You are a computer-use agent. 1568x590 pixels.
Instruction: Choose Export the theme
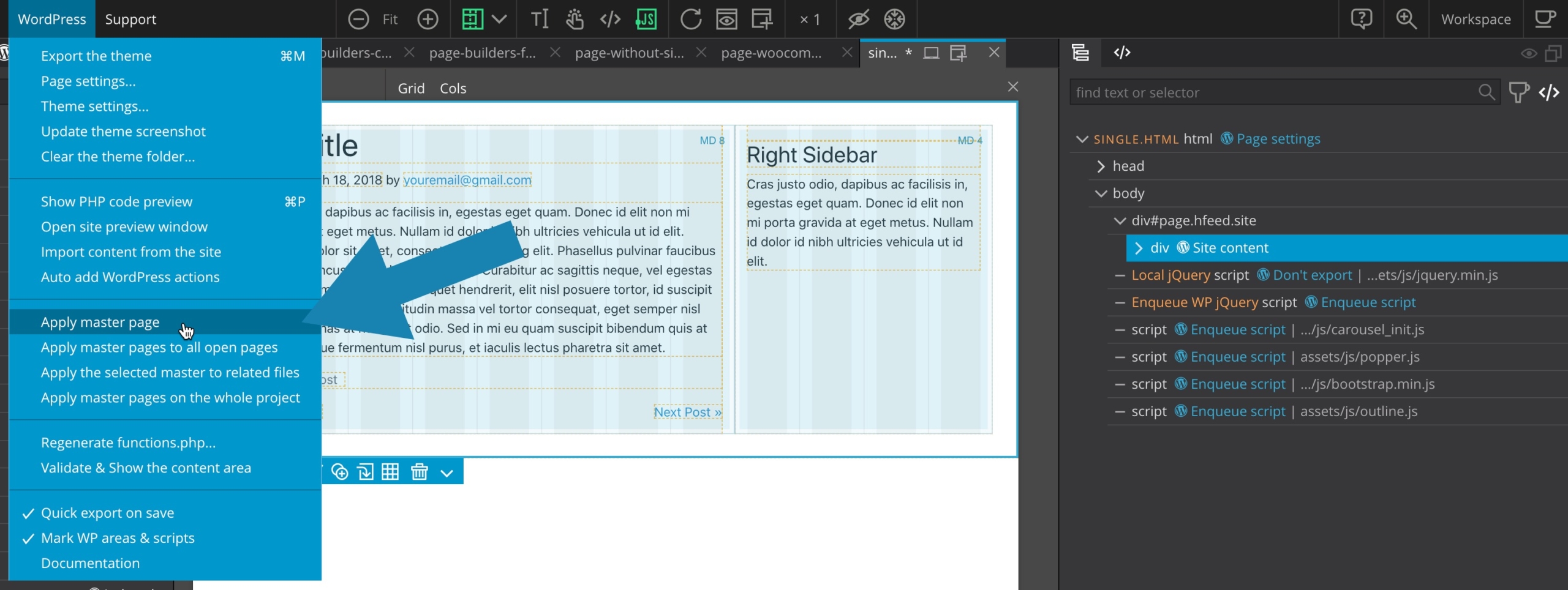coord(96,56)
